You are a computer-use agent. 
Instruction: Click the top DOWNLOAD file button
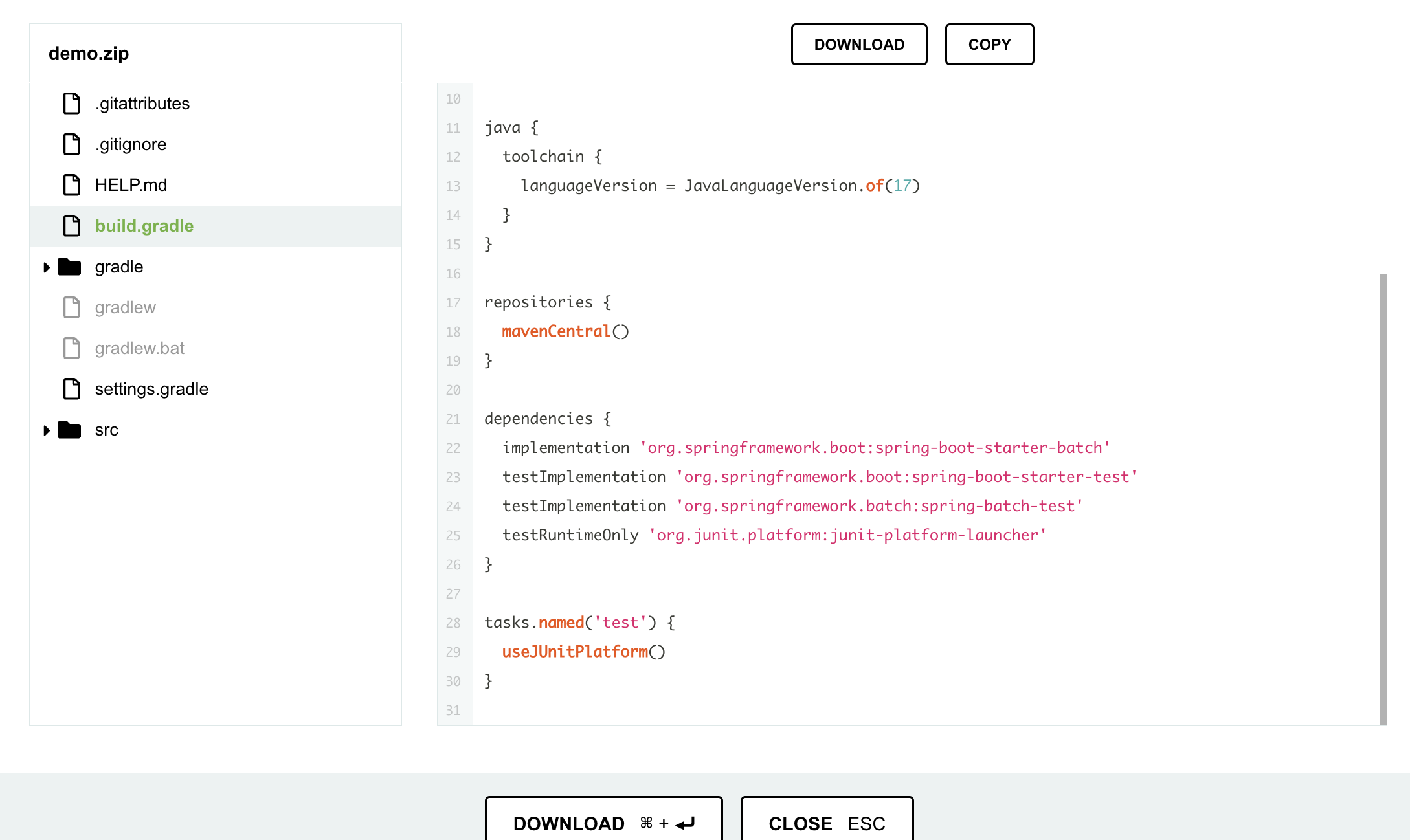tap(858, 45)
